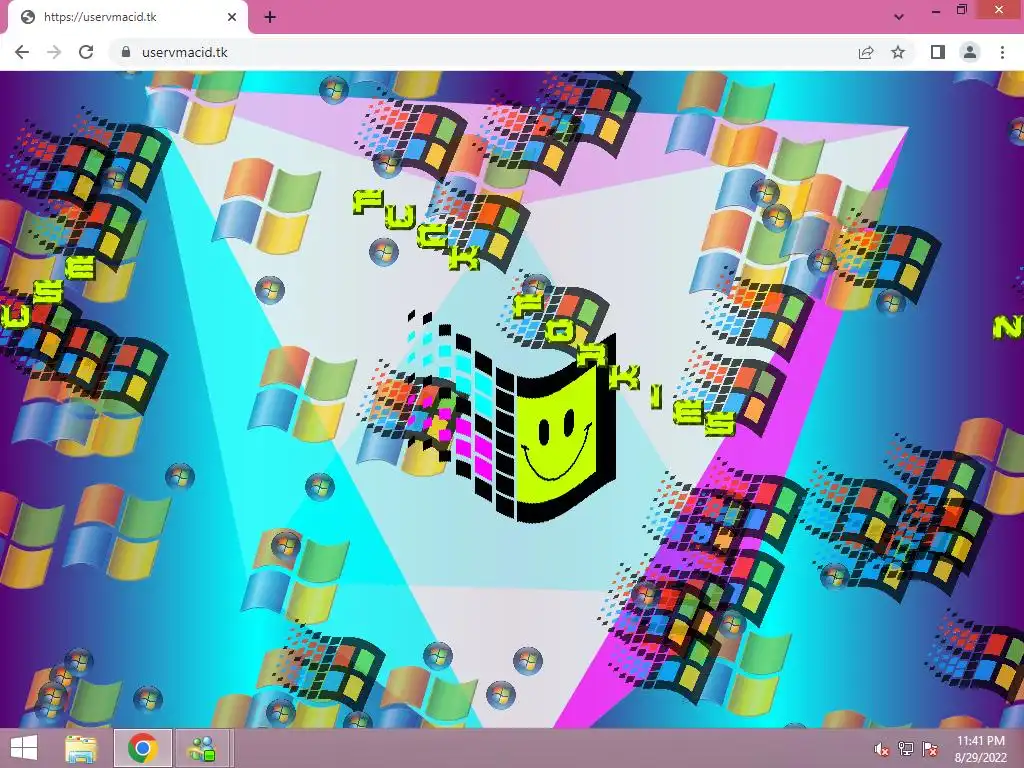The width and height of the screenshot is (1024, 768).
Task: Open the Chrome three-dot menu
Action: click(x=1002, y=52)
